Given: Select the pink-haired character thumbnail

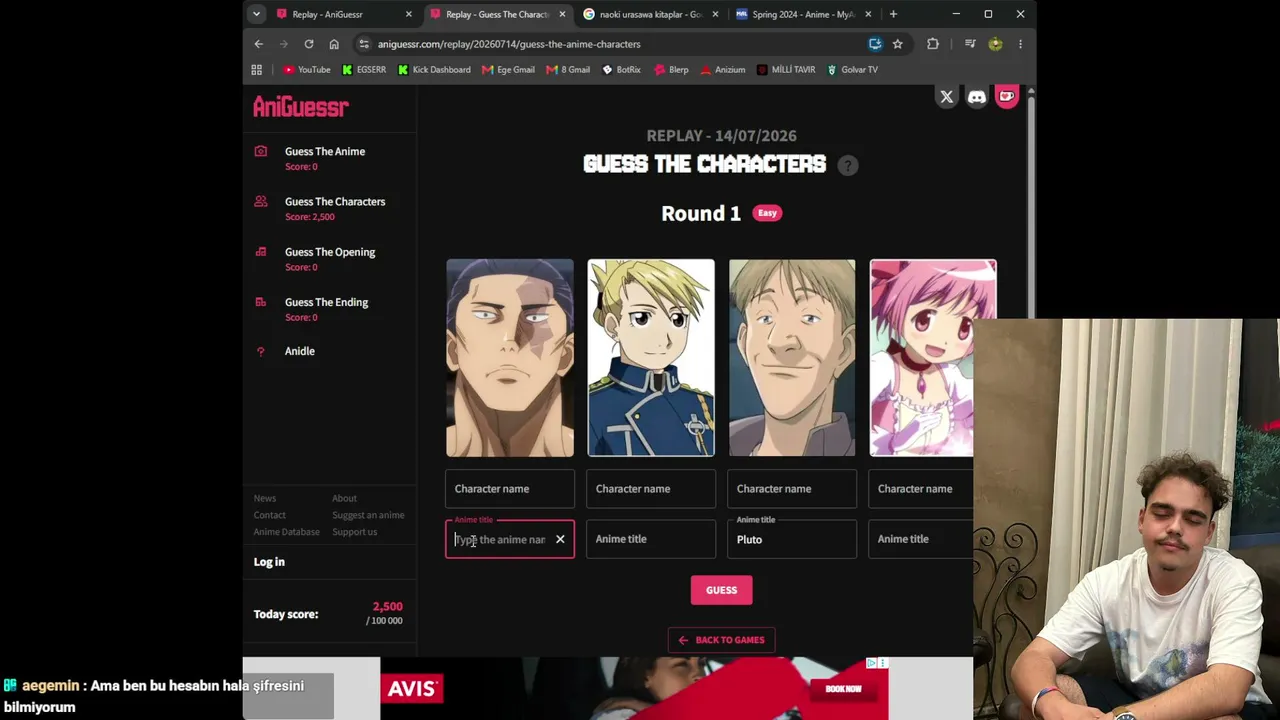Looking at the screenshot, I should (933, 358).
